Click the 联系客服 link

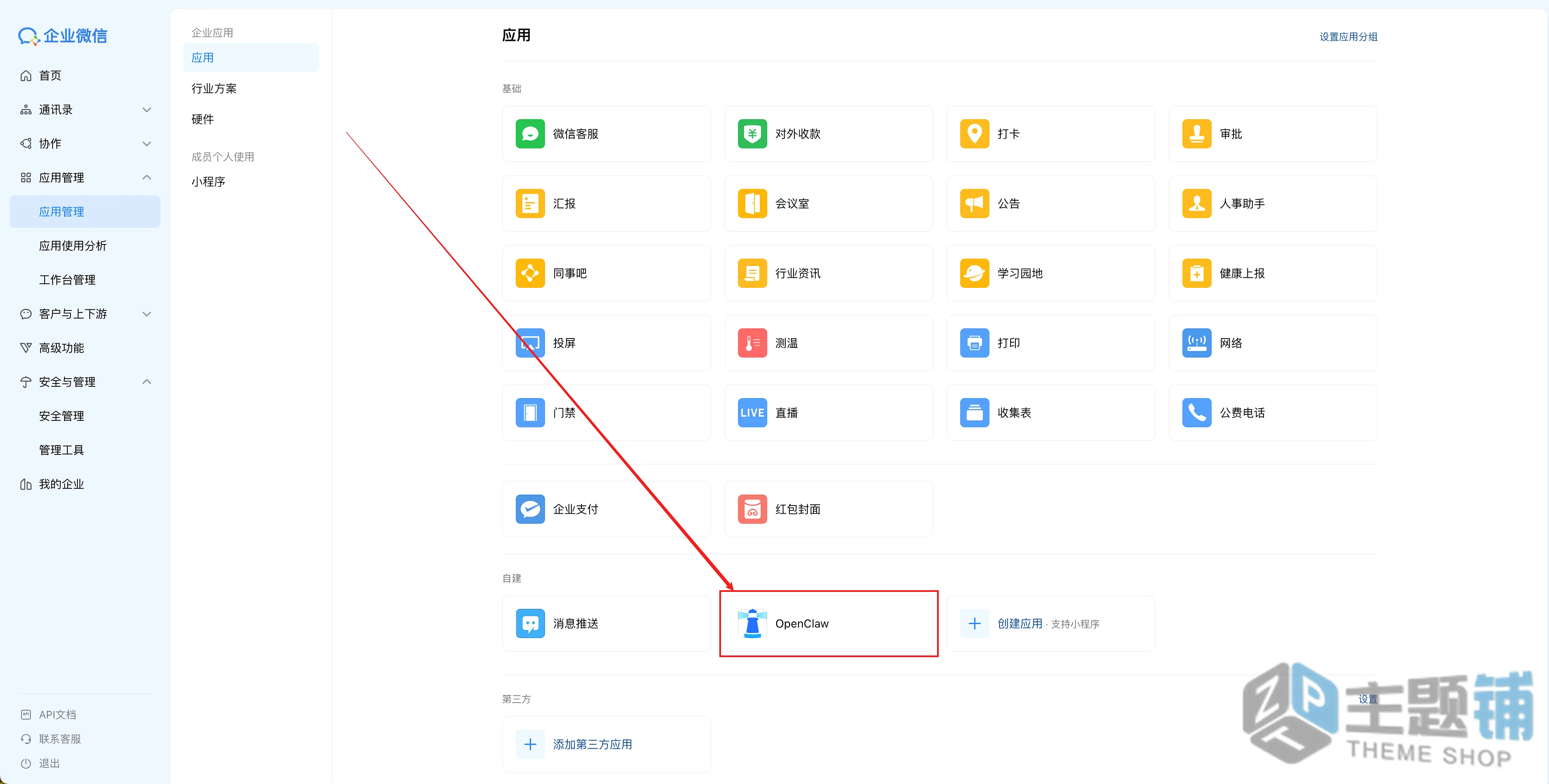click(60, 739)
